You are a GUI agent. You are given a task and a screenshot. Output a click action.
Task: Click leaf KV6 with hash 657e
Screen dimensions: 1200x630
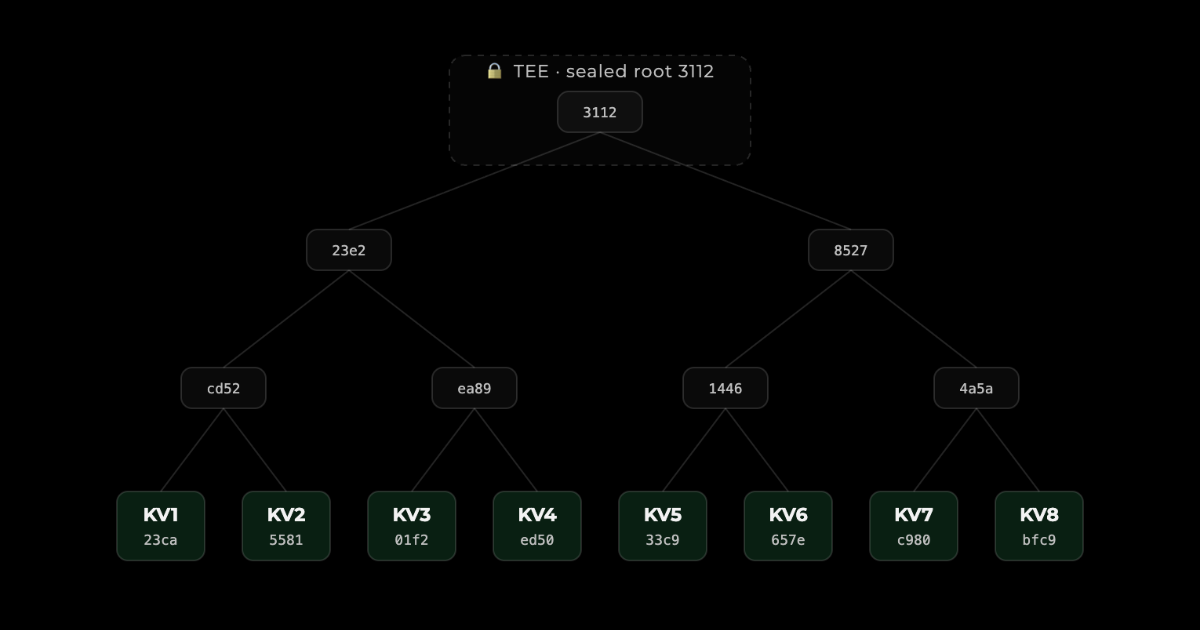(788, 526)
